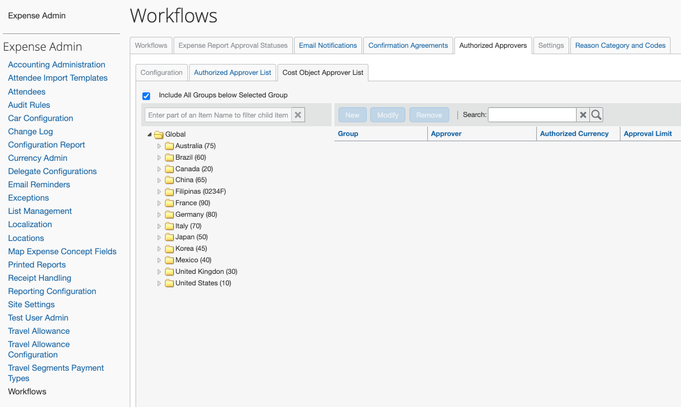Switch to the Email Notifications tab
Viewport: 681px width, 407px height.
[x=327, y=45]
